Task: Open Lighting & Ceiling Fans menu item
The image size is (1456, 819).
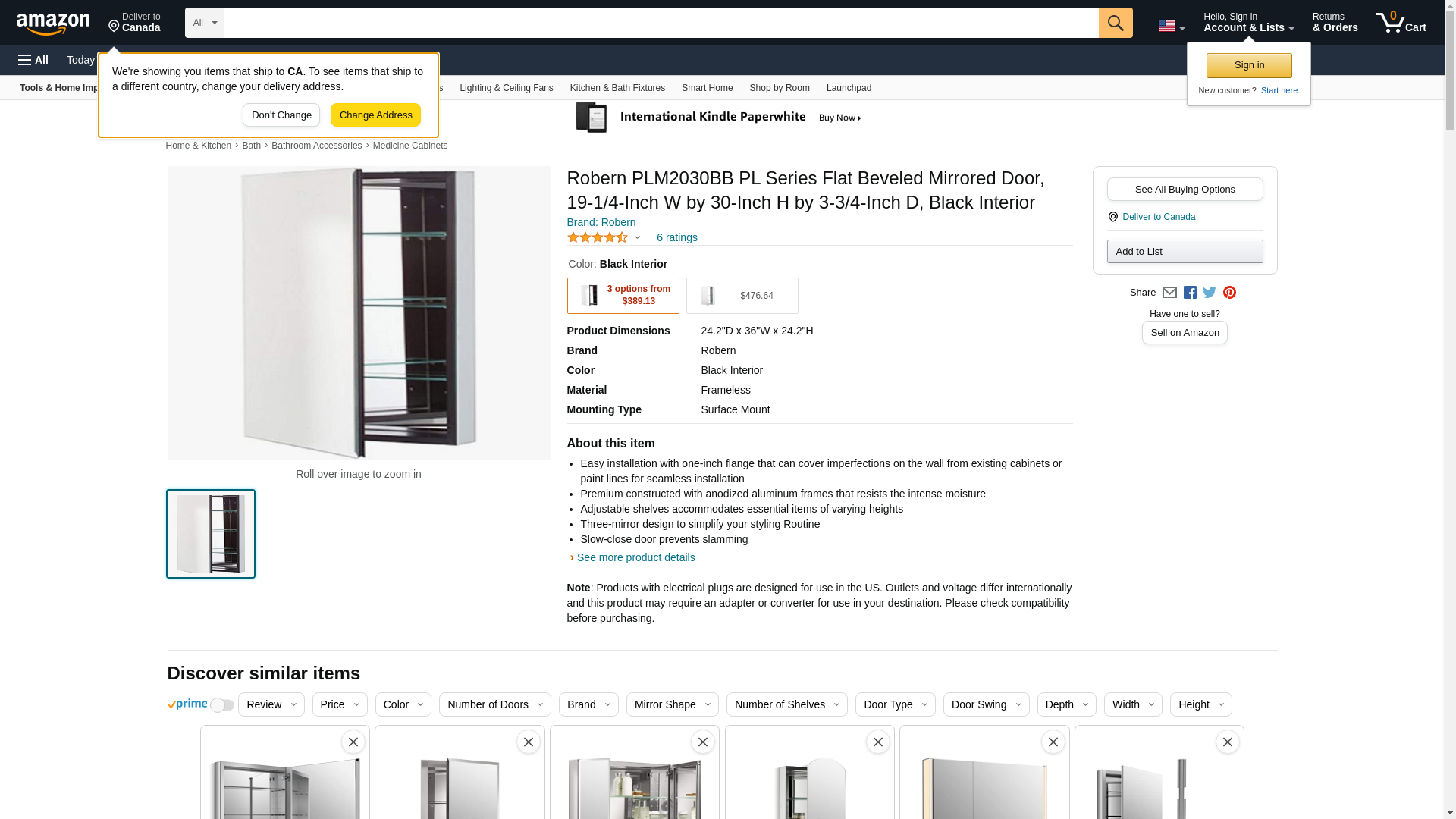Action: pyautogui.click(x=507, y=88)
